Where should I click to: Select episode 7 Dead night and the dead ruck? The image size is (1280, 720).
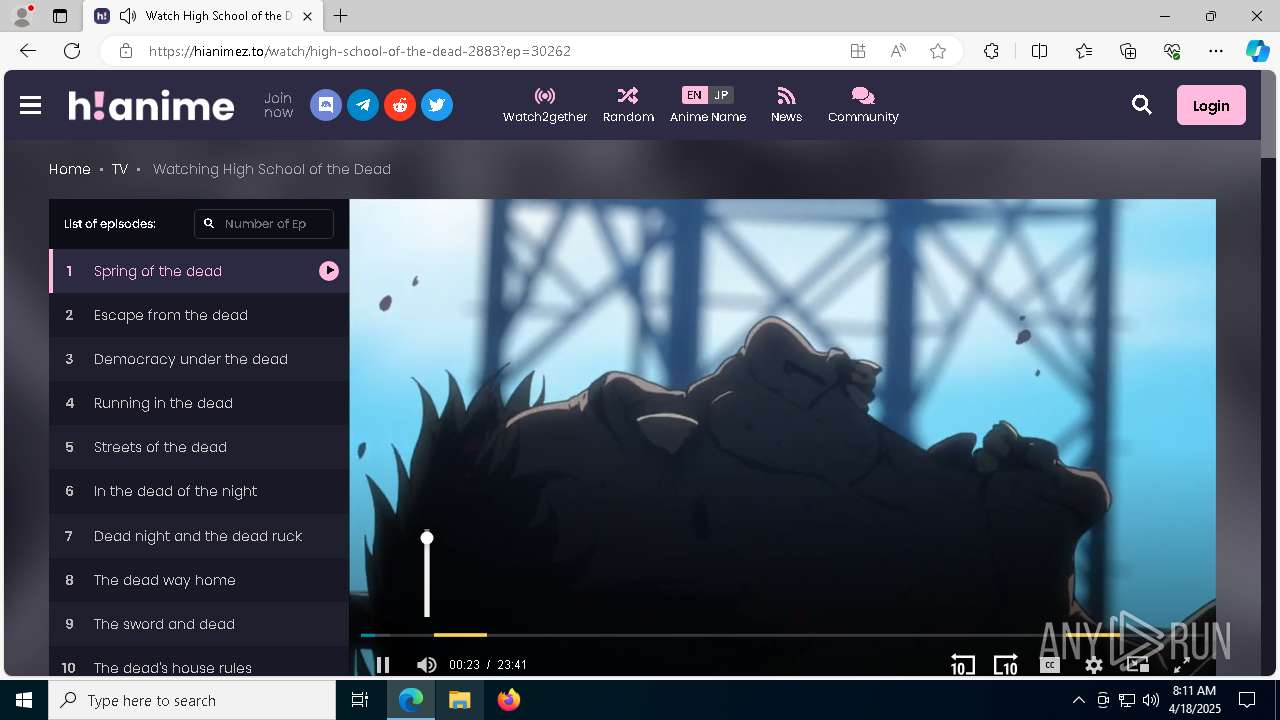click(x=199, y=536)
